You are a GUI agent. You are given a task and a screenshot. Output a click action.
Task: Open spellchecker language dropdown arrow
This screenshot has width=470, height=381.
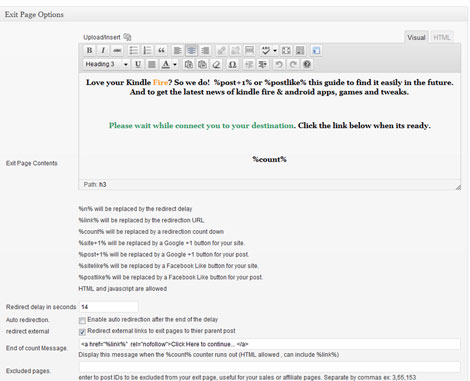coord(275,51)
